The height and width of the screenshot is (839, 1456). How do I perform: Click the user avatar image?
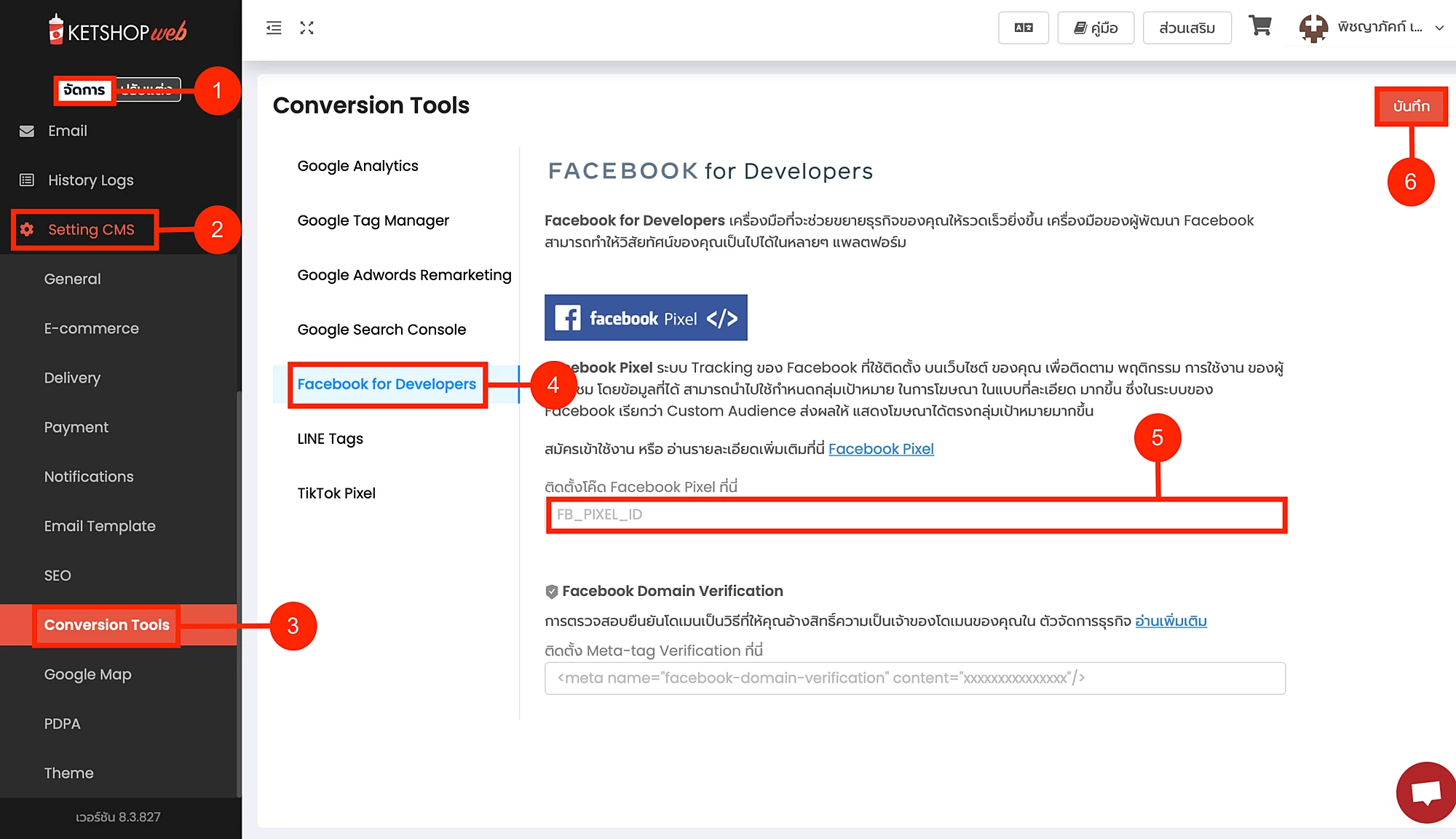(1313, 28)
